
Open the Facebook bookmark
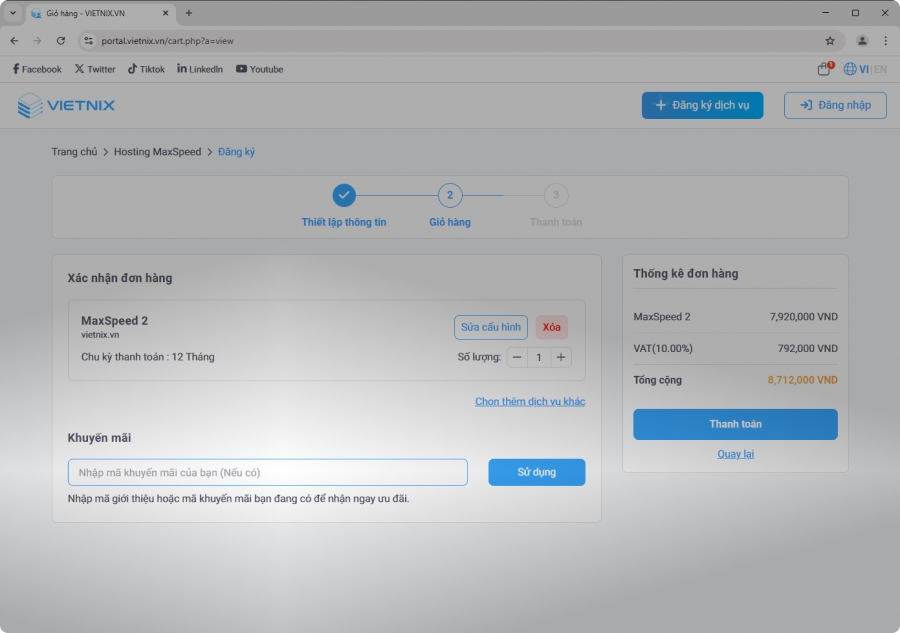(x=37, y=69)
